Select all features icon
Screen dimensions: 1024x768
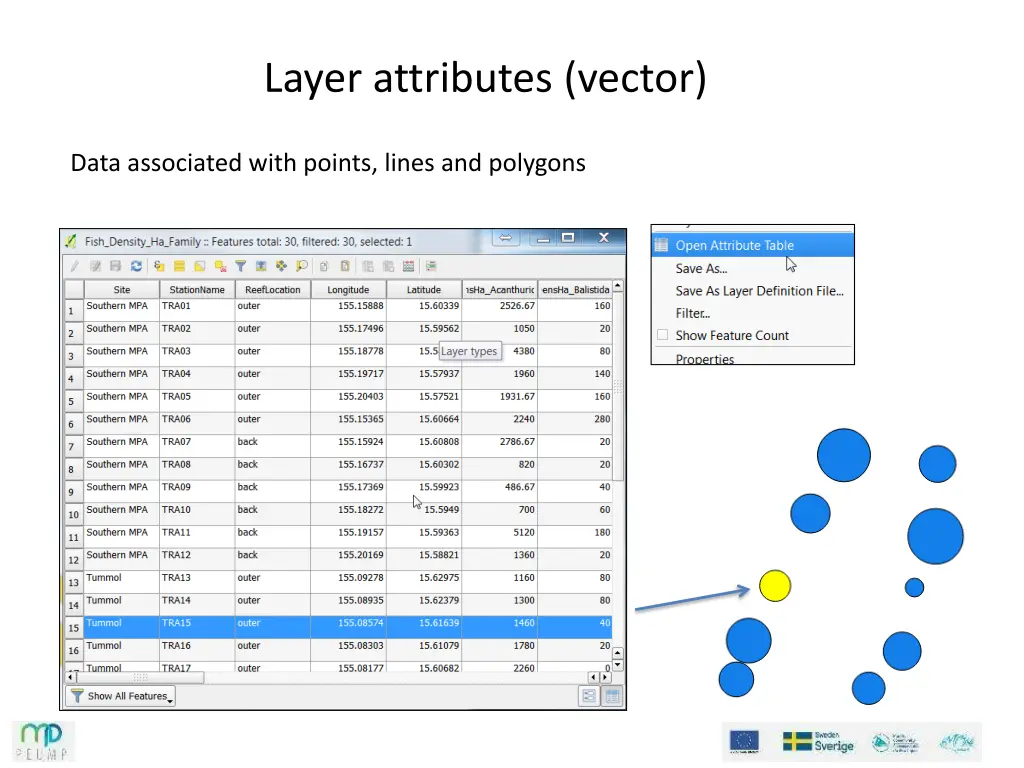179,266
